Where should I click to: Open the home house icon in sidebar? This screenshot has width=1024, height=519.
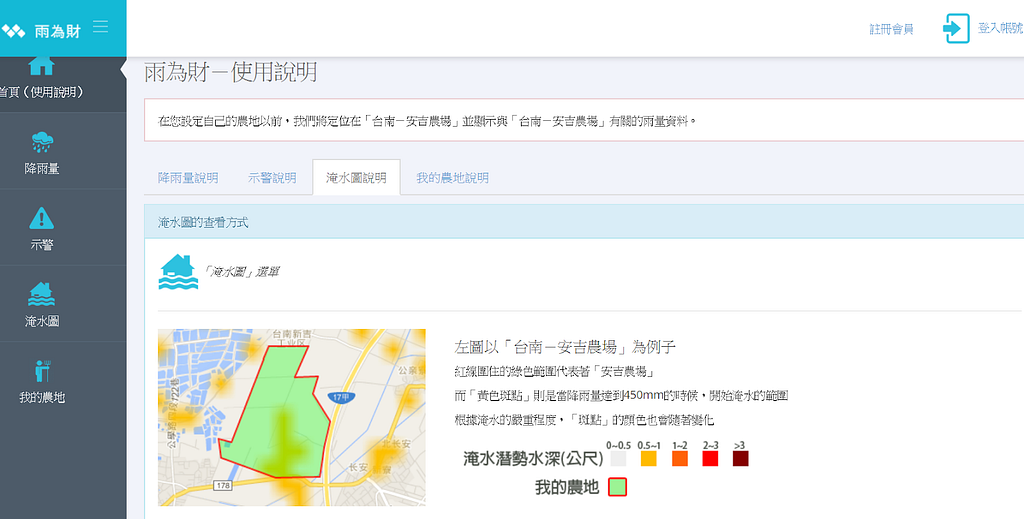(42, 66)
